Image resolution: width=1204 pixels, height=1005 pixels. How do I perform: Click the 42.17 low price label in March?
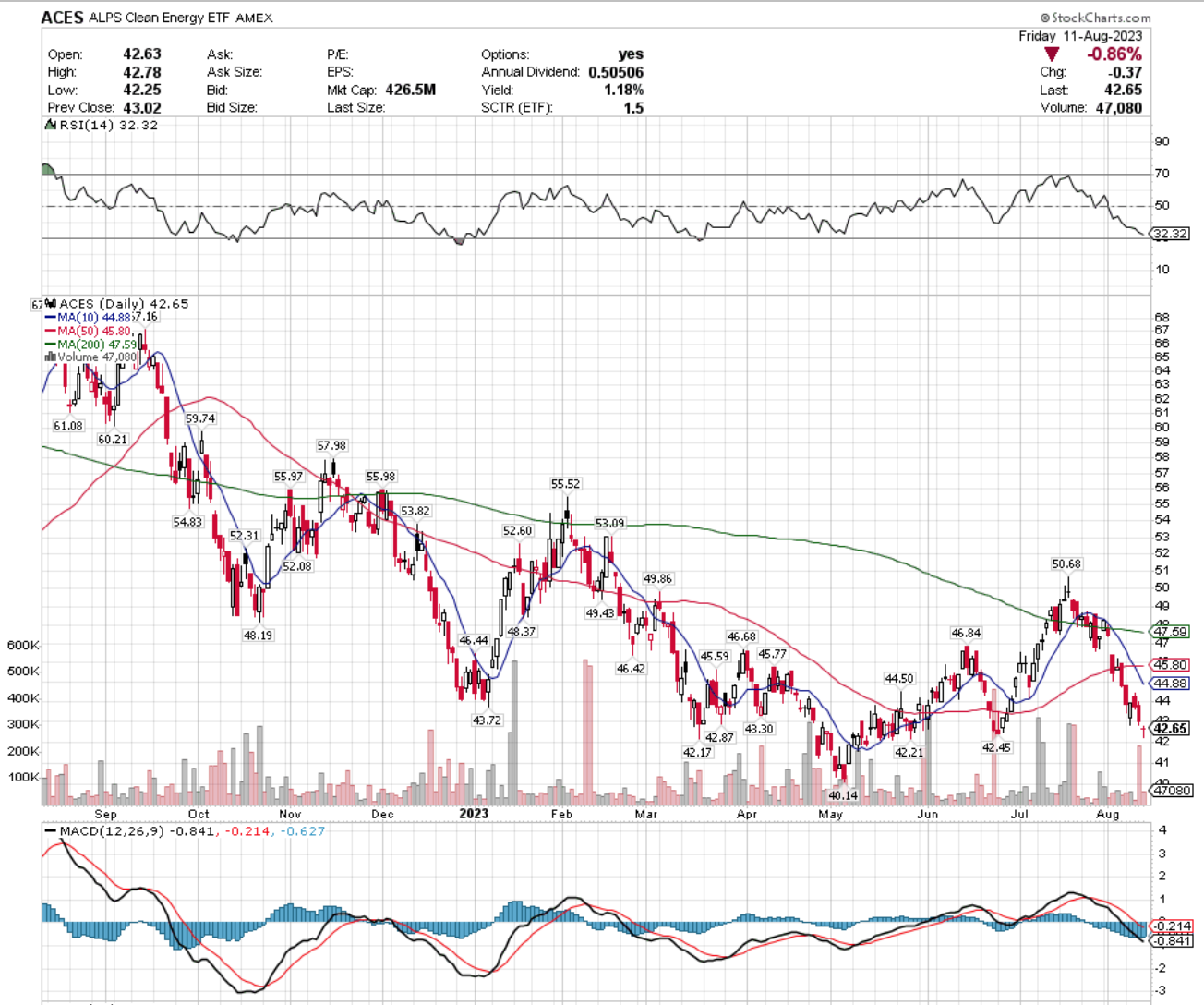[x=697, y=753]
